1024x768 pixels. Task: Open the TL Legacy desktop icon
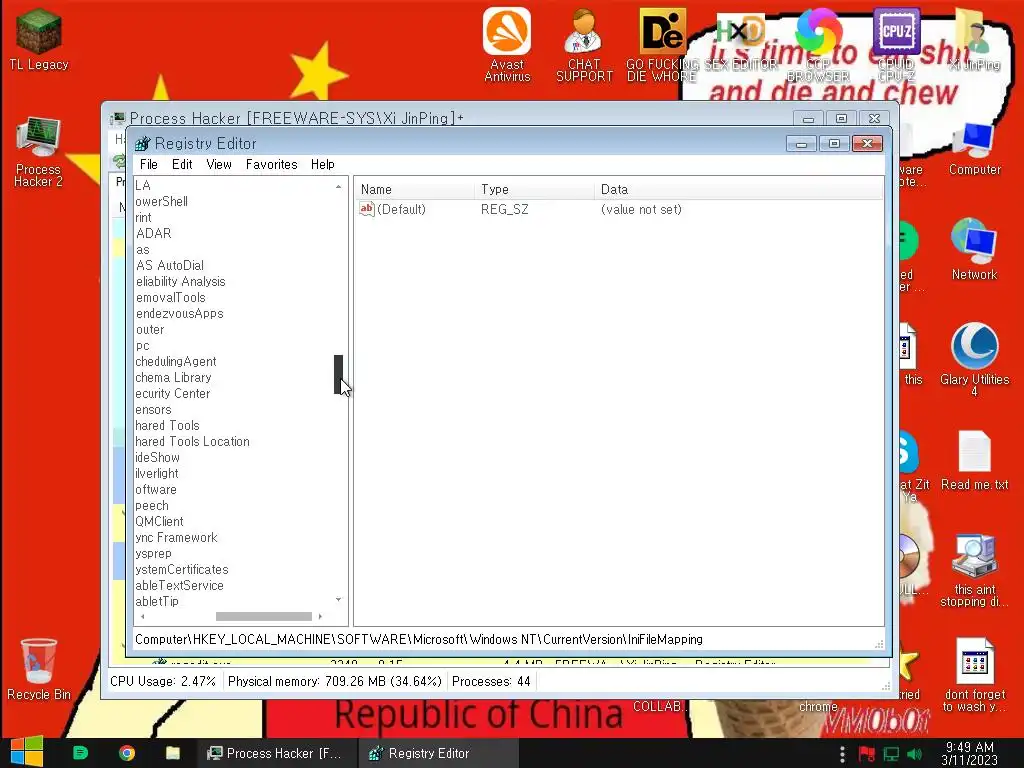coord(39,39)
